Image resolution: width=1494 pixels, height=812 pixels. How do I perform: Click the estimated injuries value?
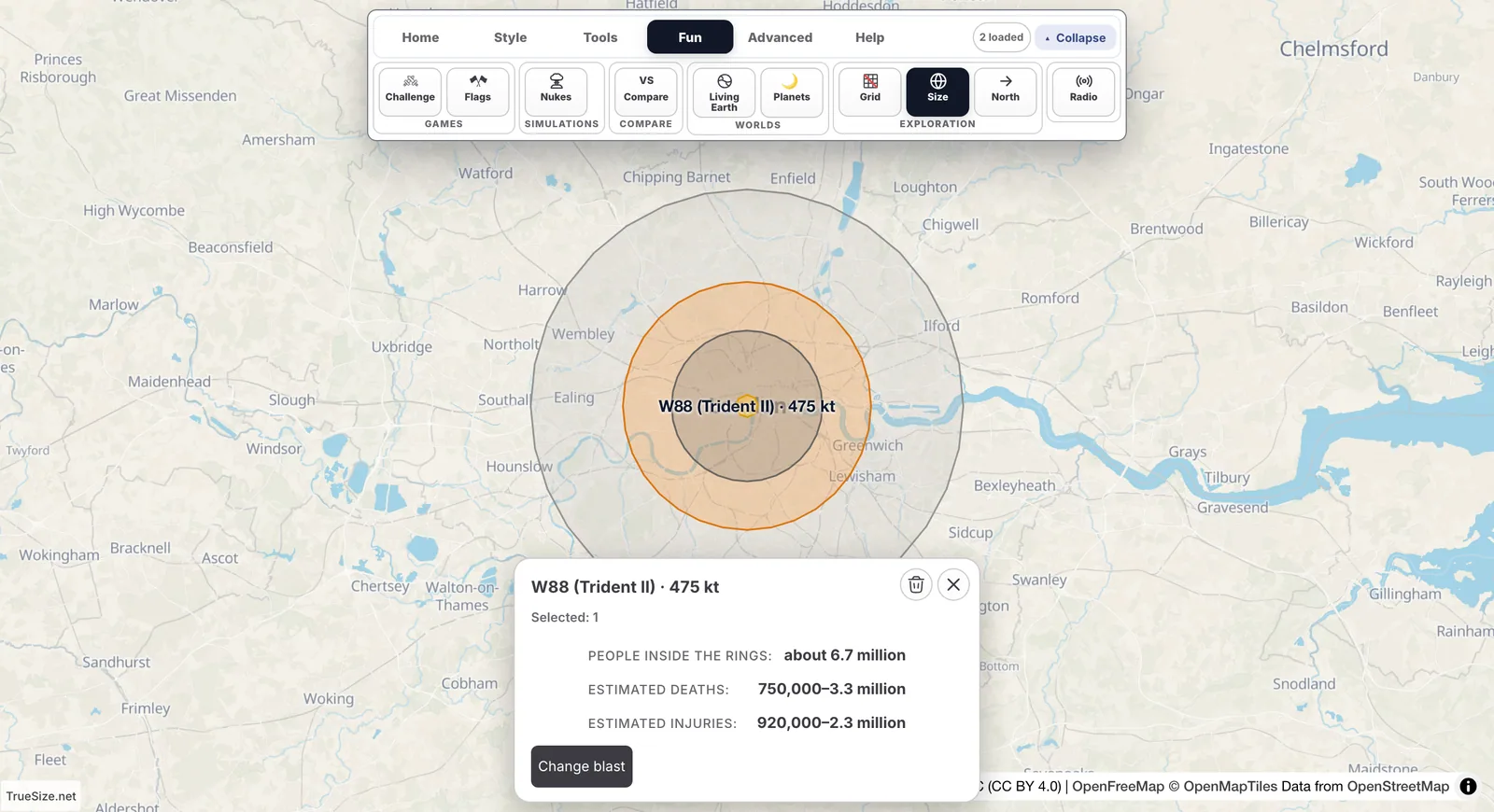[x=831, y=722]
